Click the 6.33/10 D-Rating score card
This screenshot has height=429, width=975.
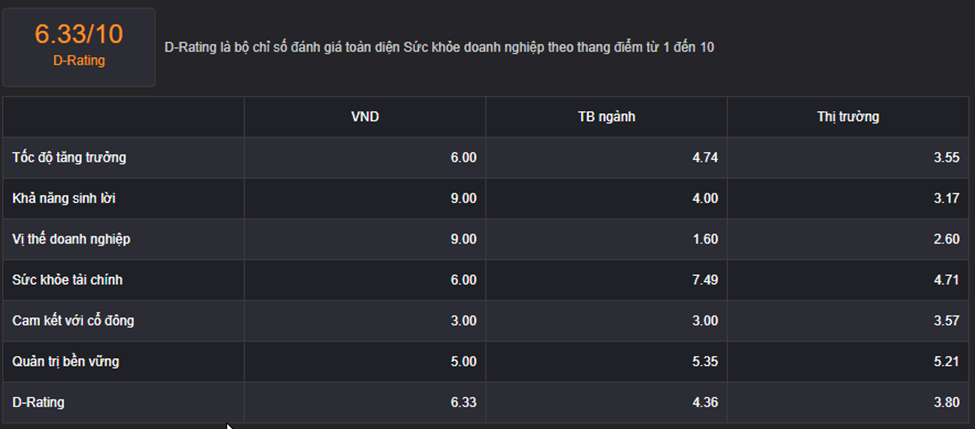click(79, 47)
